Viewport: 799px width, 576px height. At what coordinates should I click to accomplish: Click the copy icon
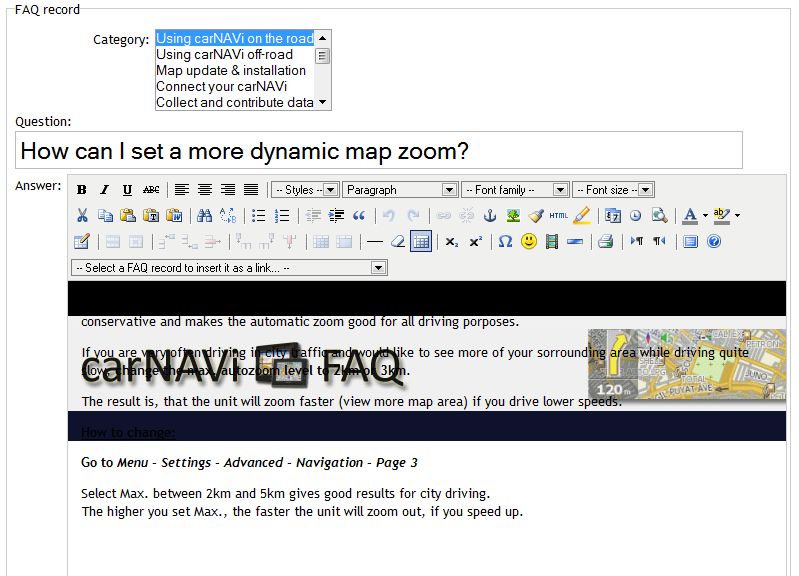tap(105, 216)
